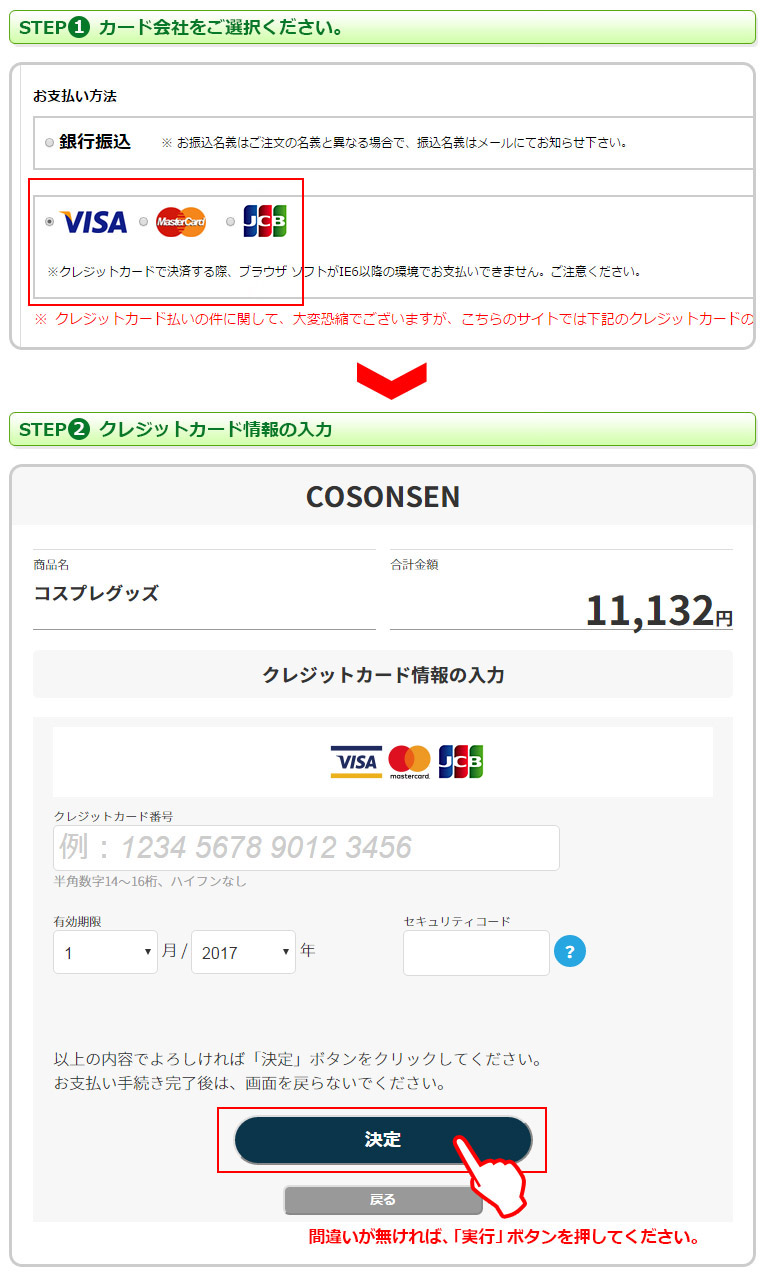This screenshot has width=765, height=1277.
Task: Pick the JCB radio button
Action: (x=231, y=222)
